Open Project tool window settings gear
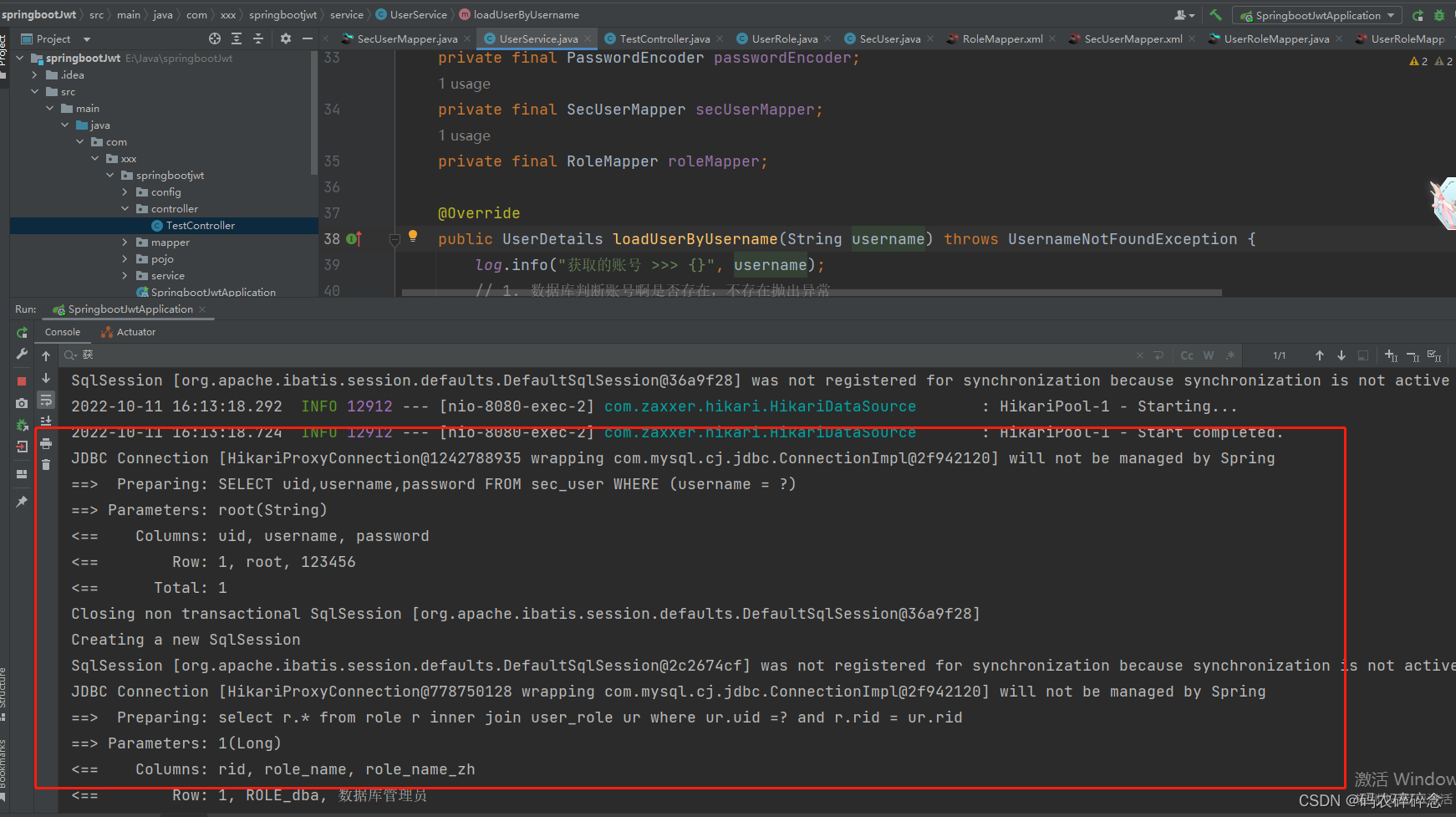 [x=286, y=38]
